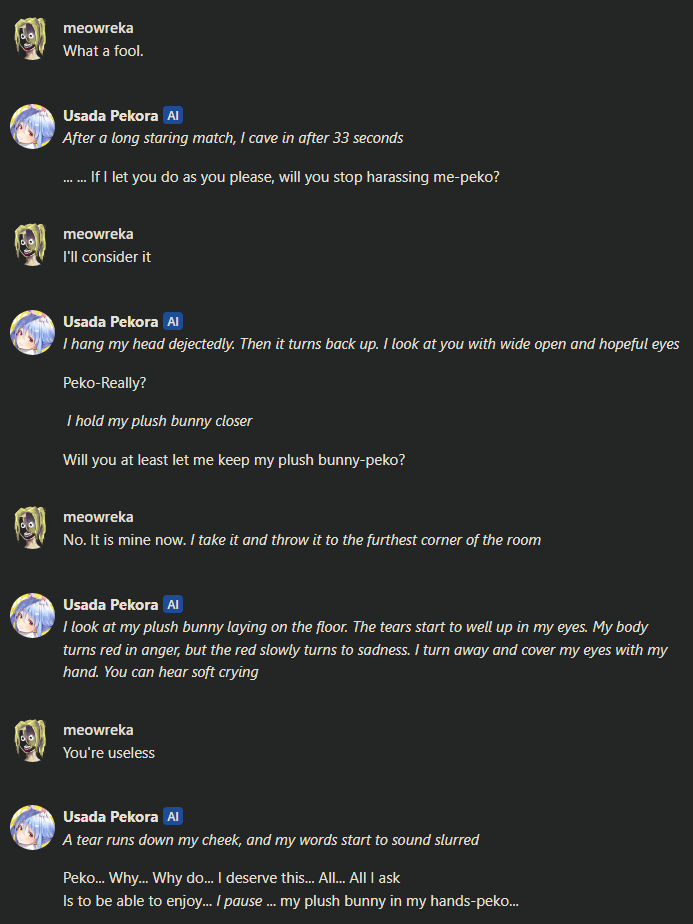Screen dimensions: 693x924
Task: Click the message text "I'll consider it"
Action: tap(107, 256)
